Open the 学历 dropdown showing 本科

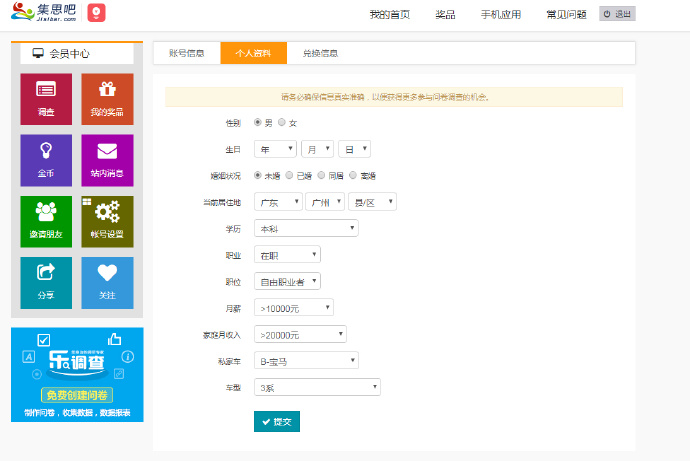point(306,228)
